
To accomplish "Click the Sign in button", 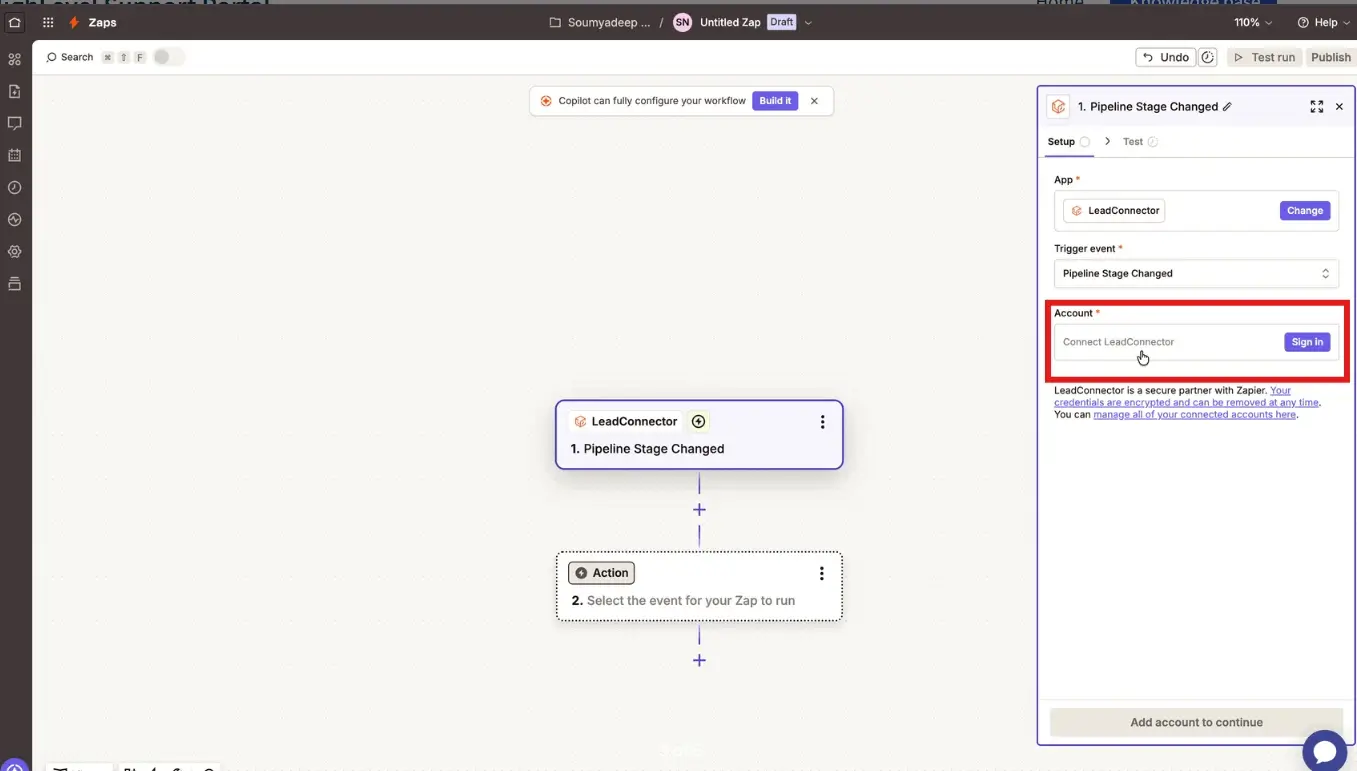I will click(1307, 342).
